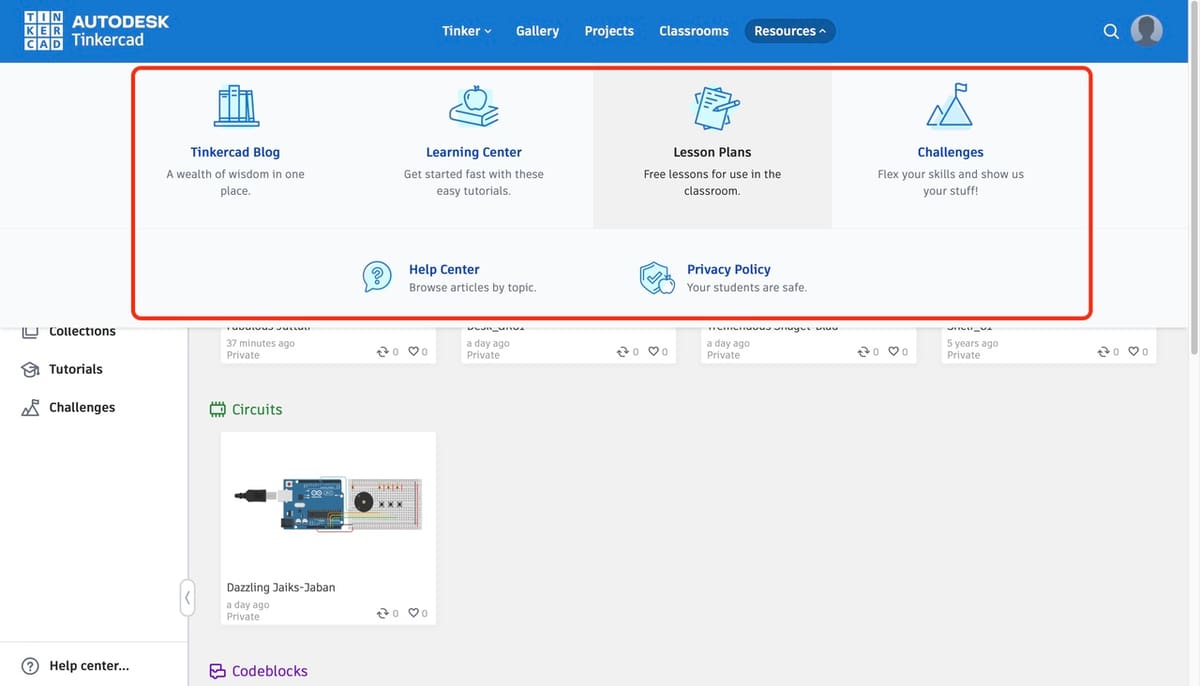Open search with the magnifier icon

click(1111, 31)
